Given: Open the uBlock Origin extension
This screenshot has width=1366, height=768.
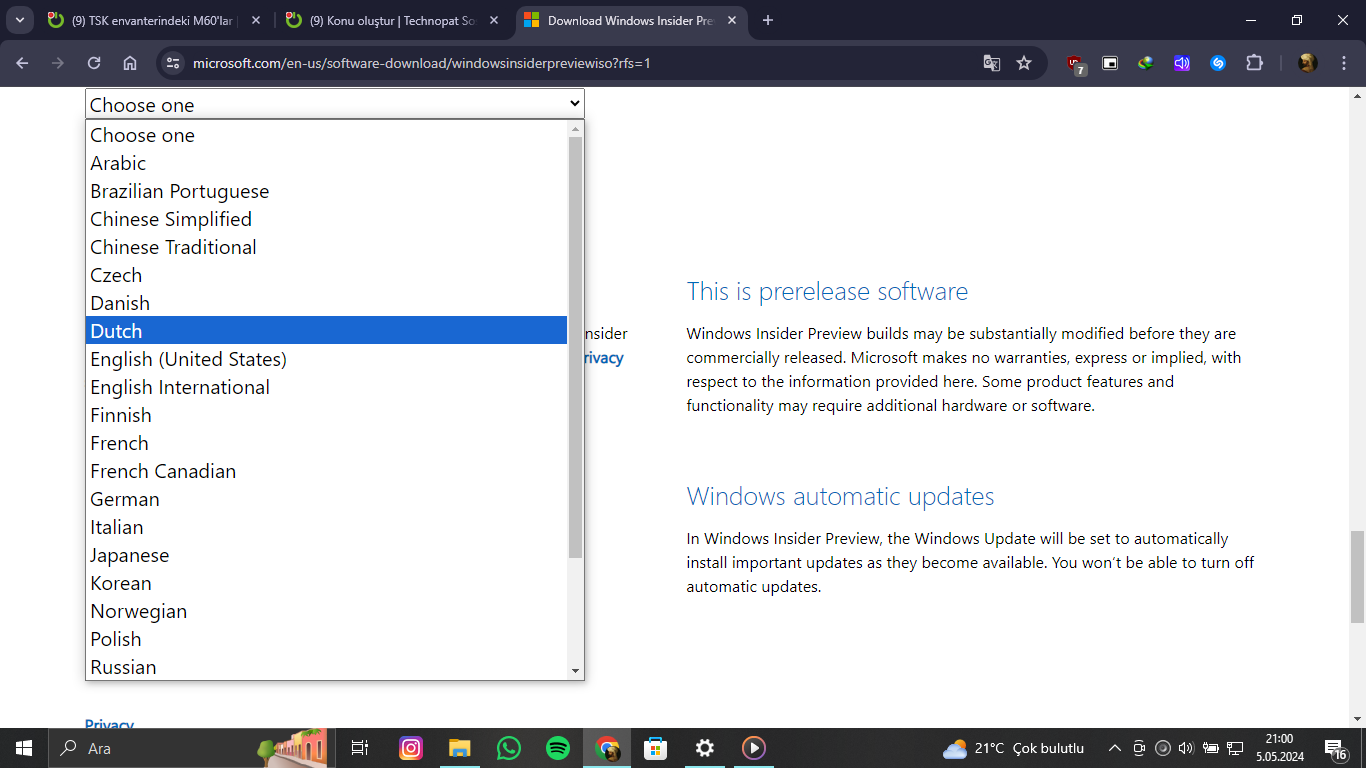Looking at the screenshot, I should (x=1076, y=64).
